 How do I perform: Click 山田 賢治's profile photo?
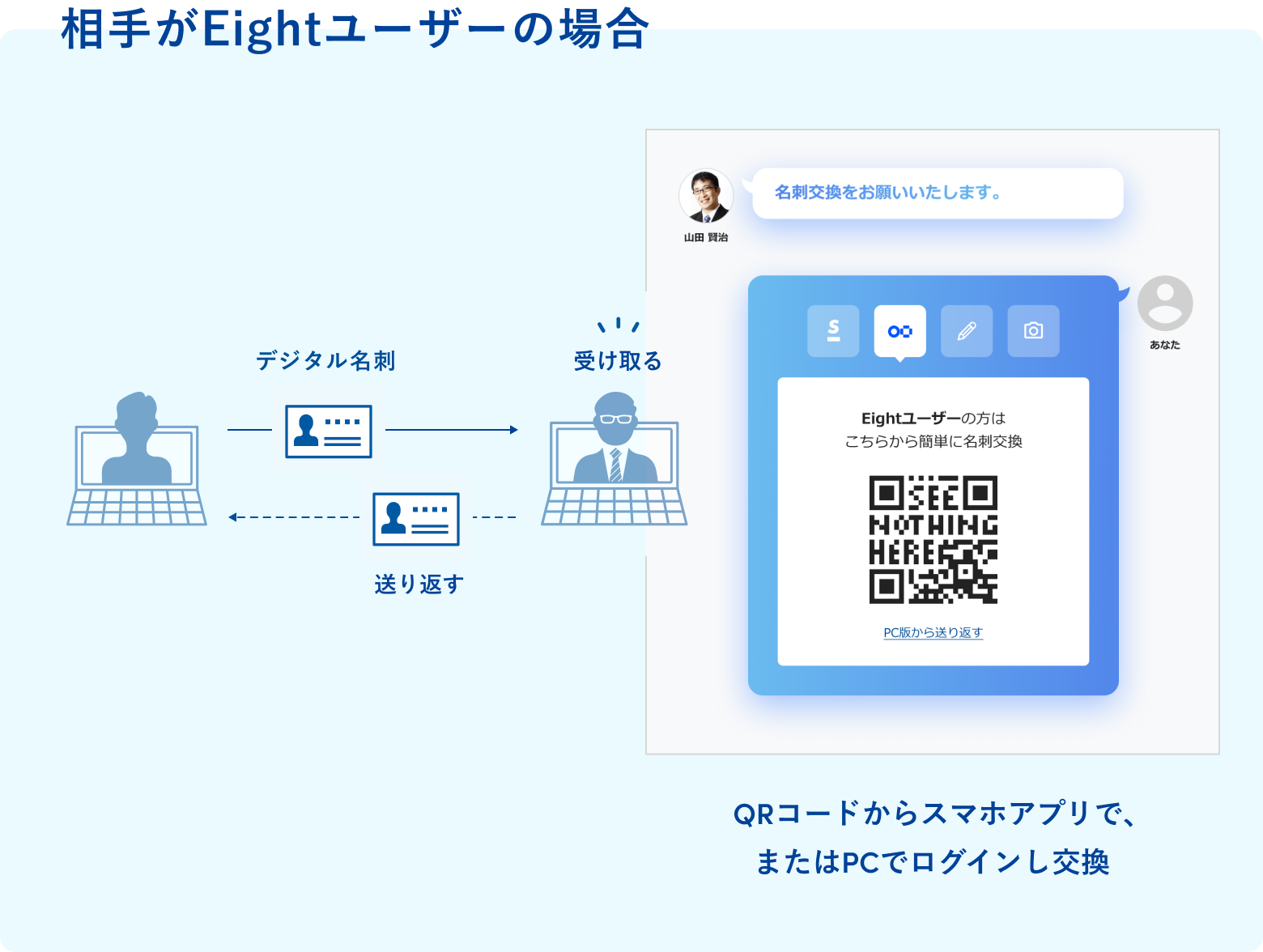pyautogui.click(x=706, y=197)
